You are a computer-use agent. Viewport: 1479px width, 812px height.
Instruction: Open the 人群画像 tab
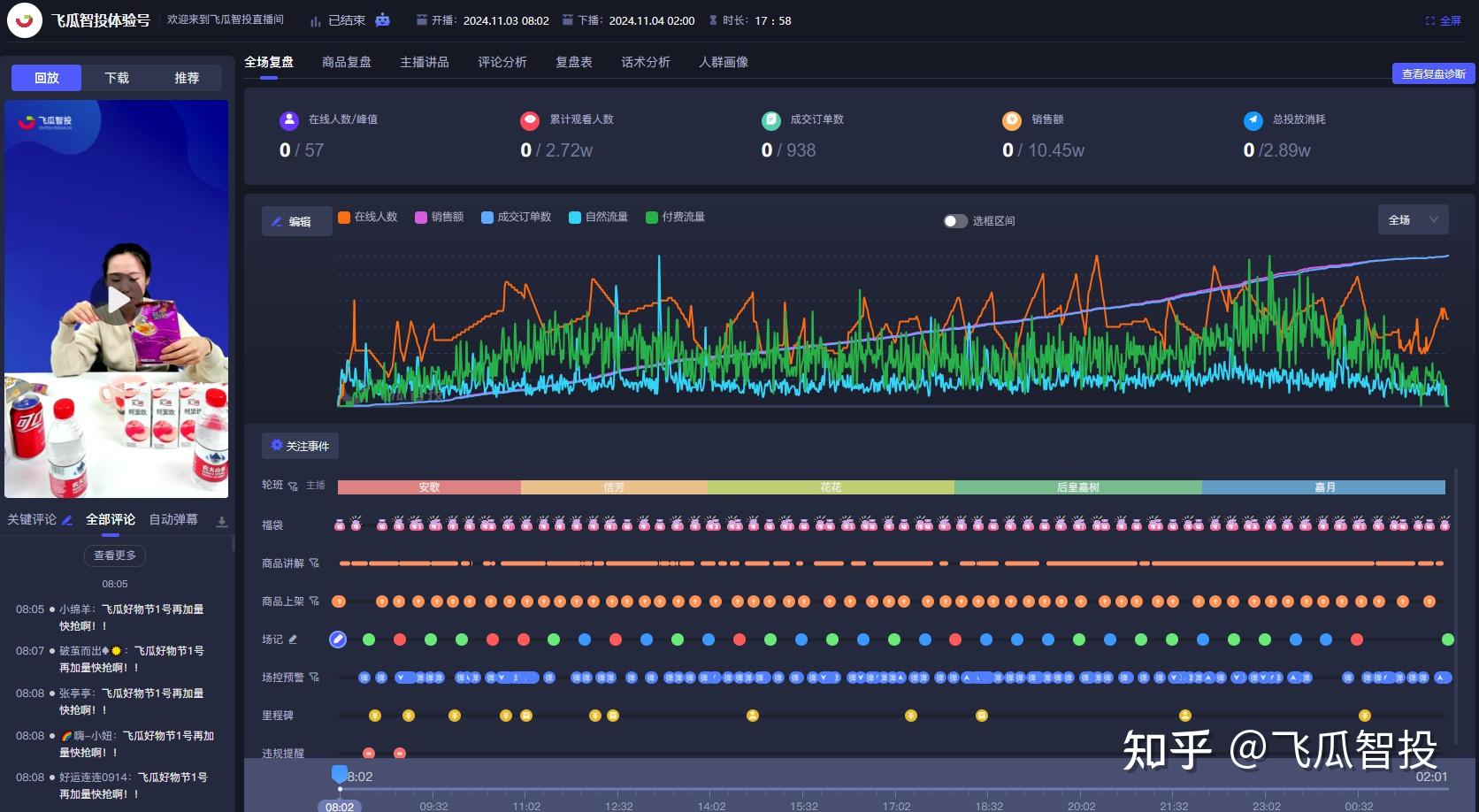coord(724,62)
